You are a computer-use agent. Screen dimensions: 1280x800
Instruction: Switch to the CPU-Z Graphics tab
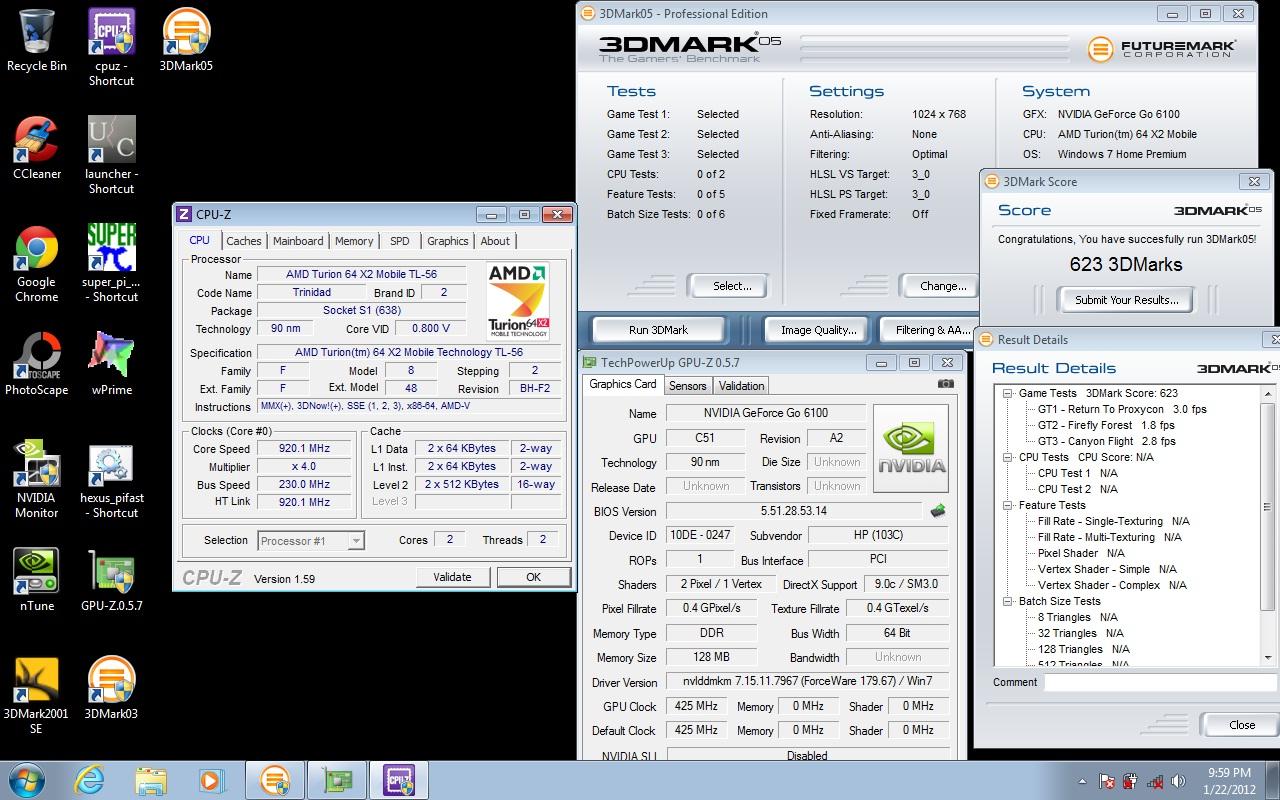[448, 241]
